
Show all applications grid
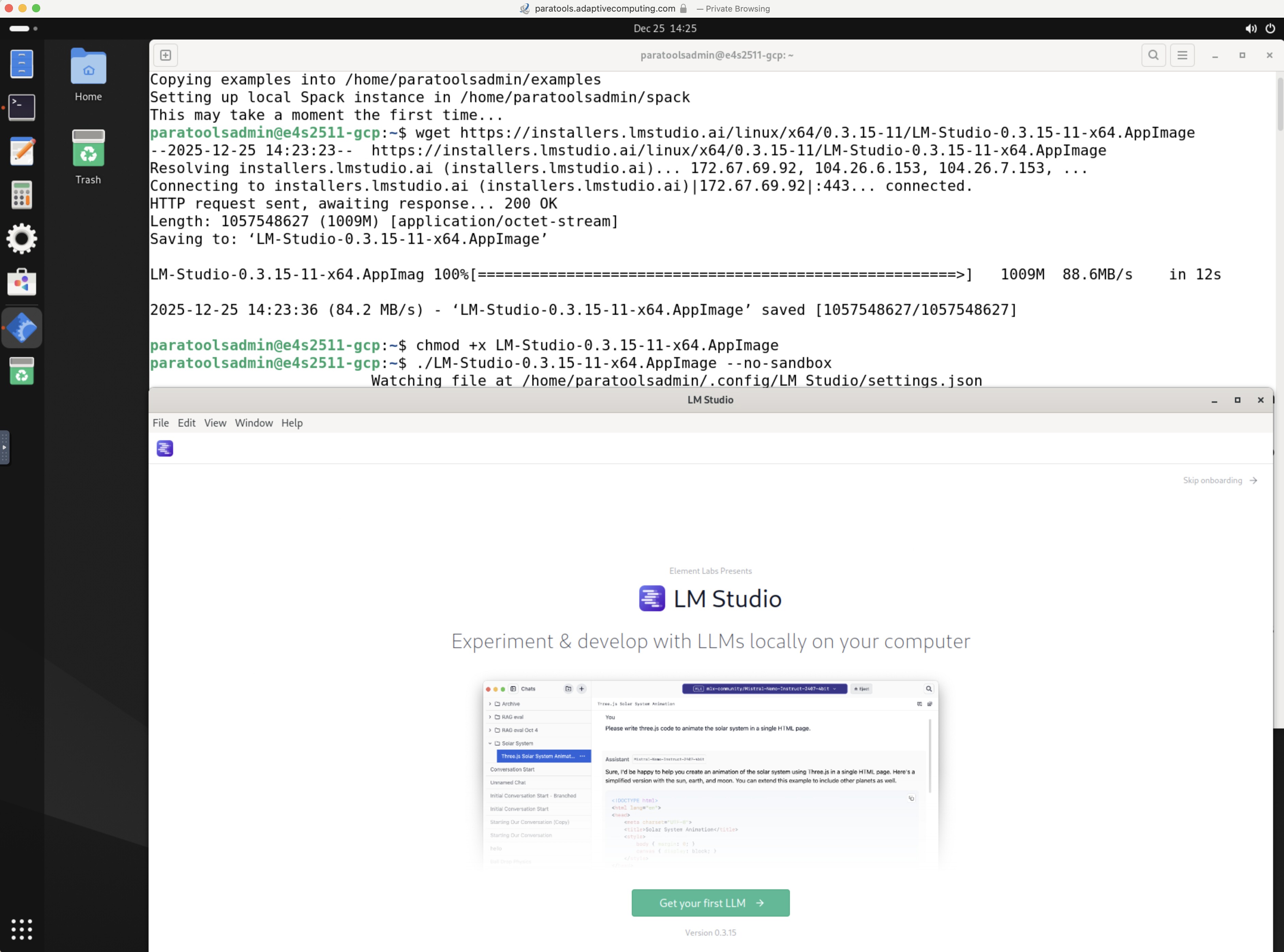pos(22,929)
